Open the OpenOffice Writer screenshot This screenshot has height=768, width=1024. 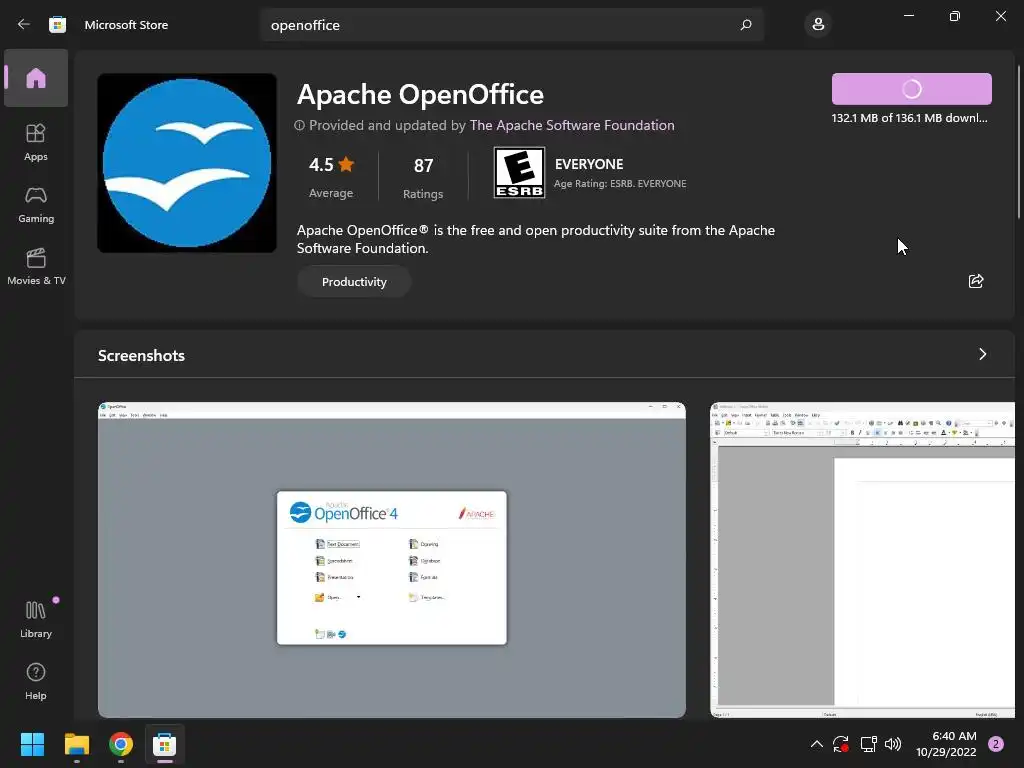tap(863, 560)
